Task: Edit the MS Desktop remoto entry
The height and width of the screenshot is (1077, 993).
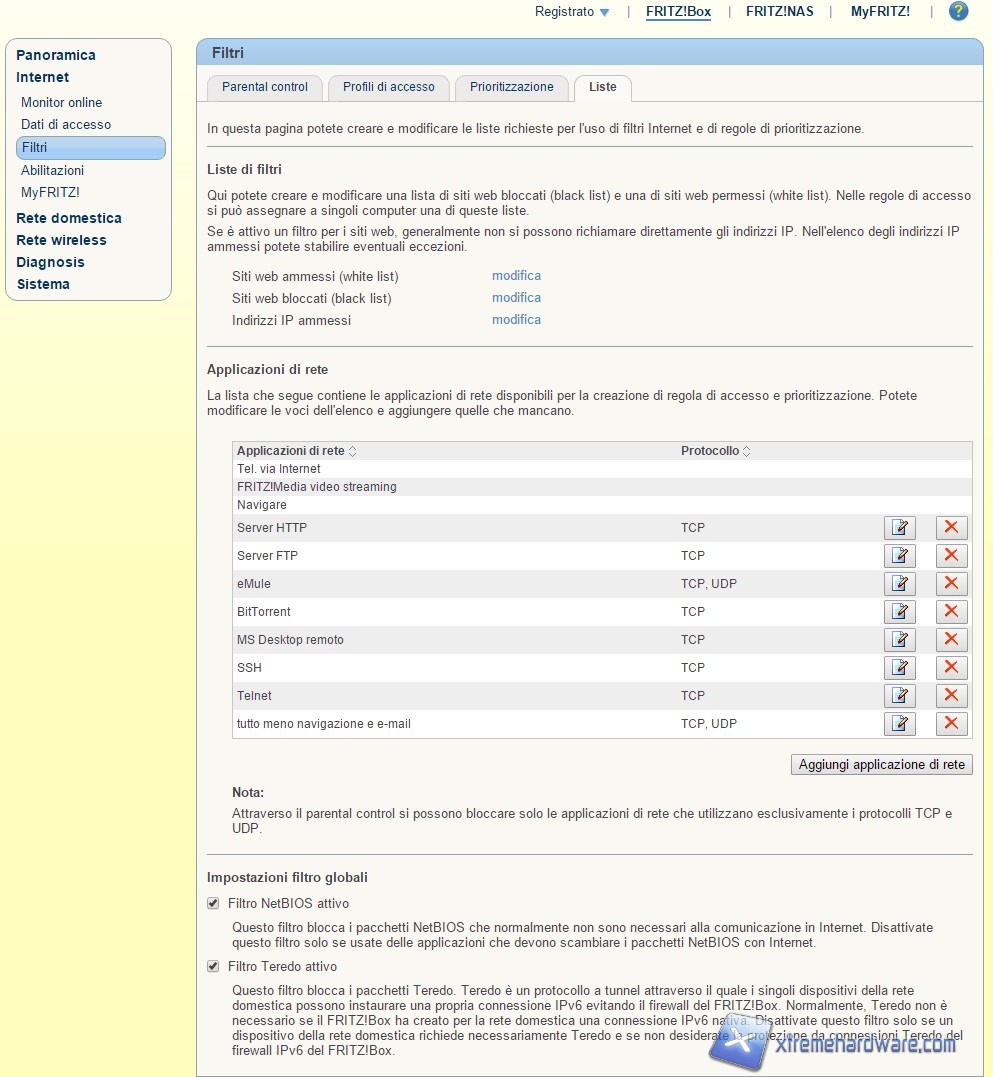Action: pos(899,640)
